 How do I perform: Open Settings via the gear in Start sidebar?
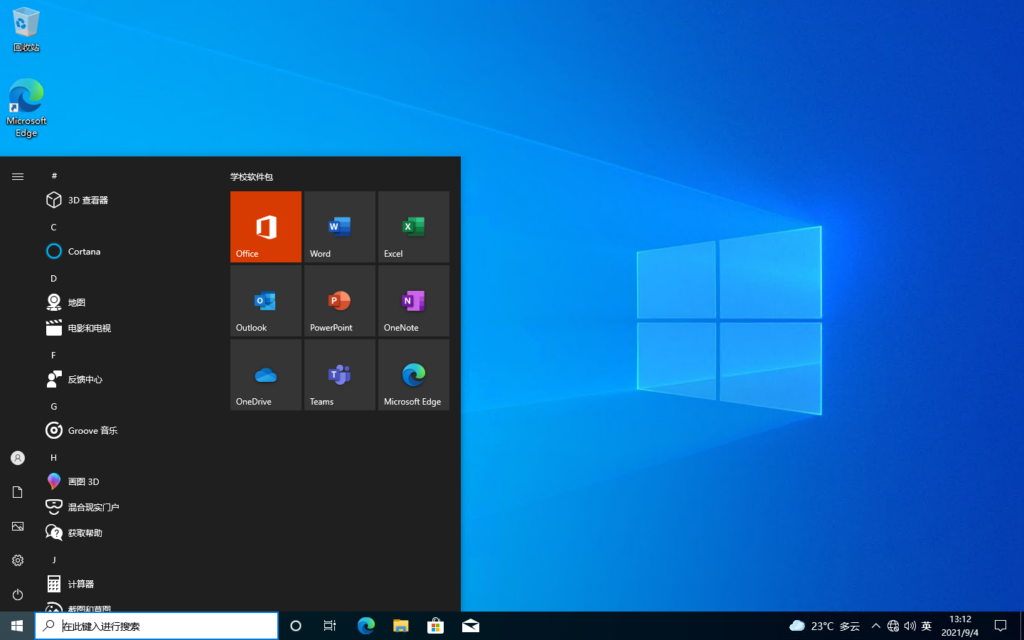[x=16, y=561]
